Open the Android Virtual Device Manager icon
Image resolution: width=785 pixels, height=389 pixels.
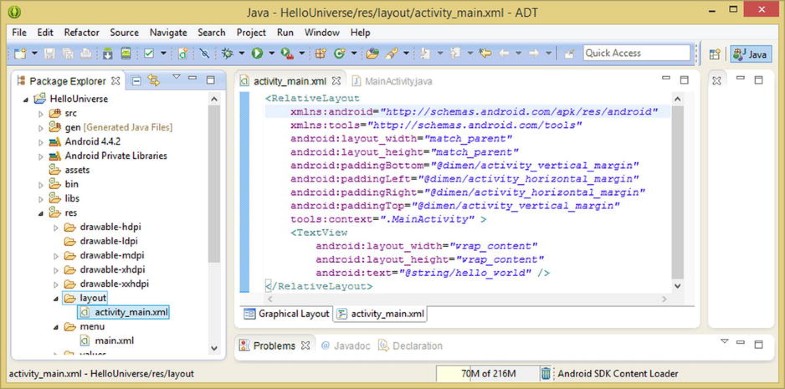[126, 53]
